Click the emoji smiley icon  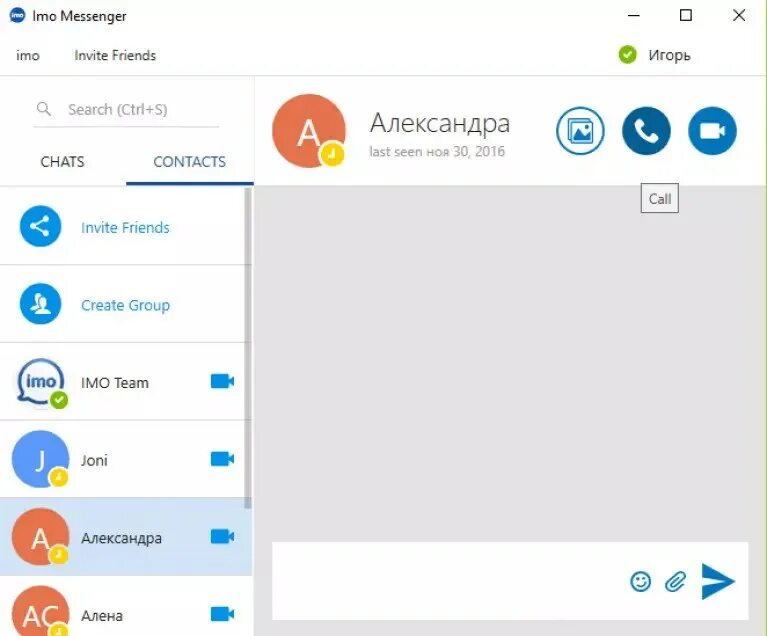(640, 582)
